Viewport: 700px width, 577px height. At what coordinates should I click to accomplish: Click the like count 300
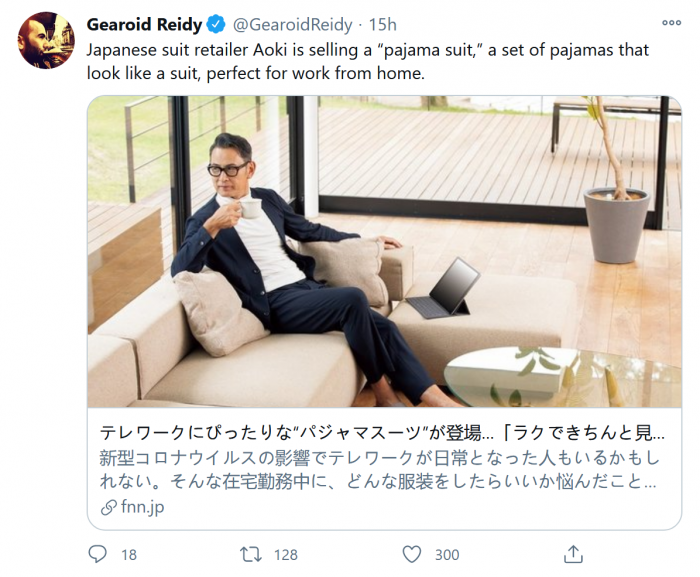(447, 555)
